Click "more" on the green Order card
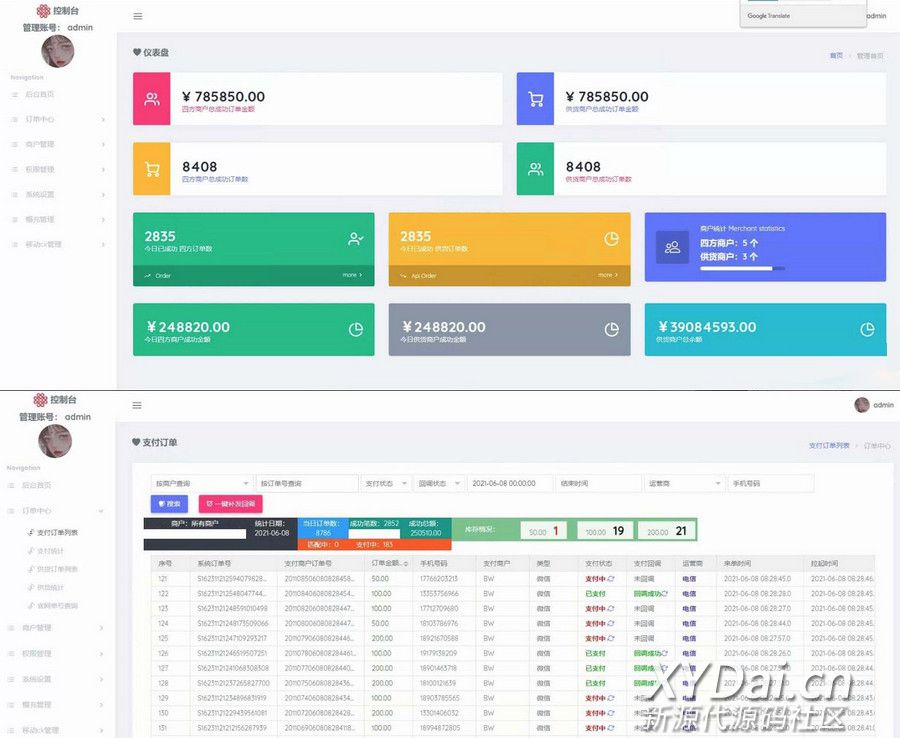Screen dimensions: 900x738 click(x=352, y=275)
